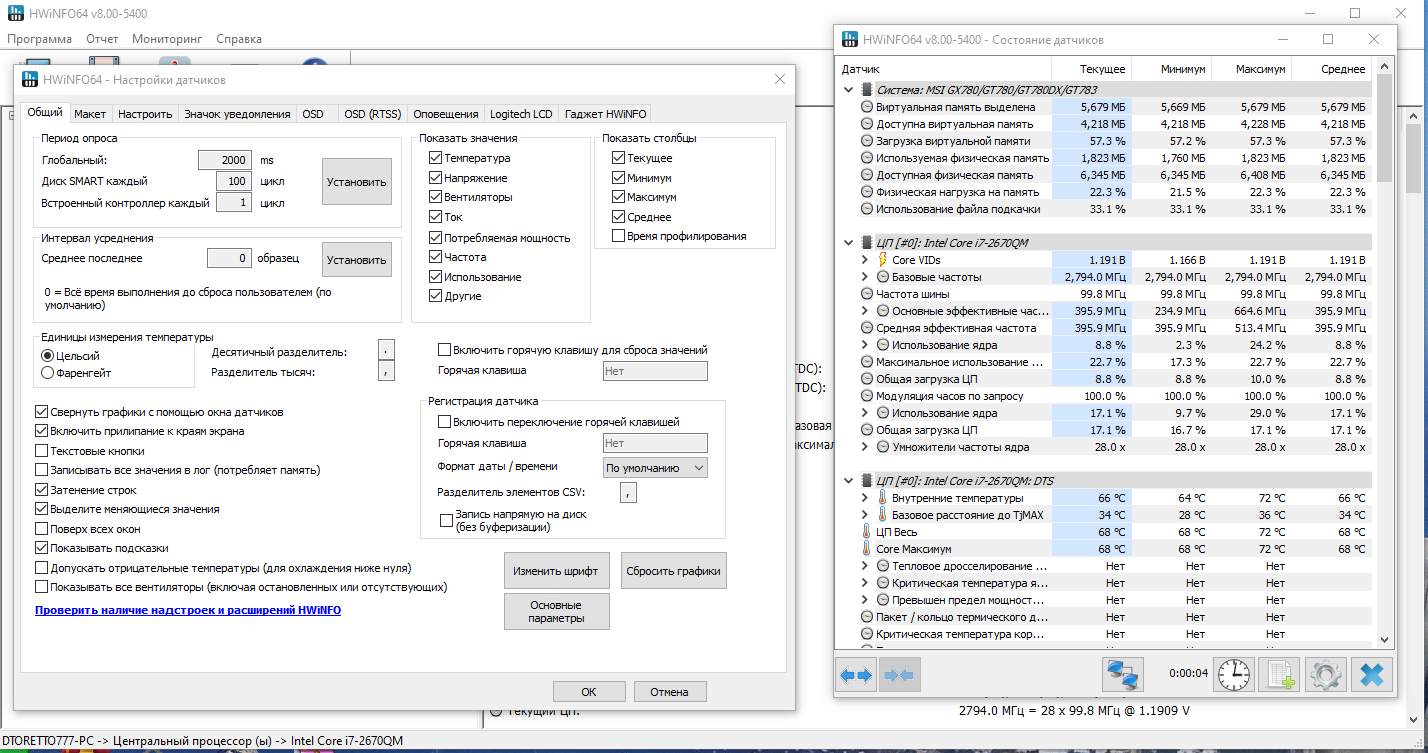Click the Сбросить графики button

click(x=673, y=571)
